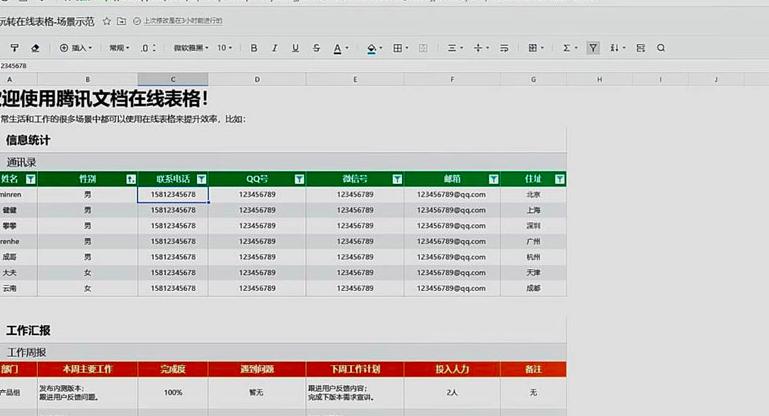Apply strikethrough to the text
The height and width of the screenshot is (416, 769).
click(316, 48)
